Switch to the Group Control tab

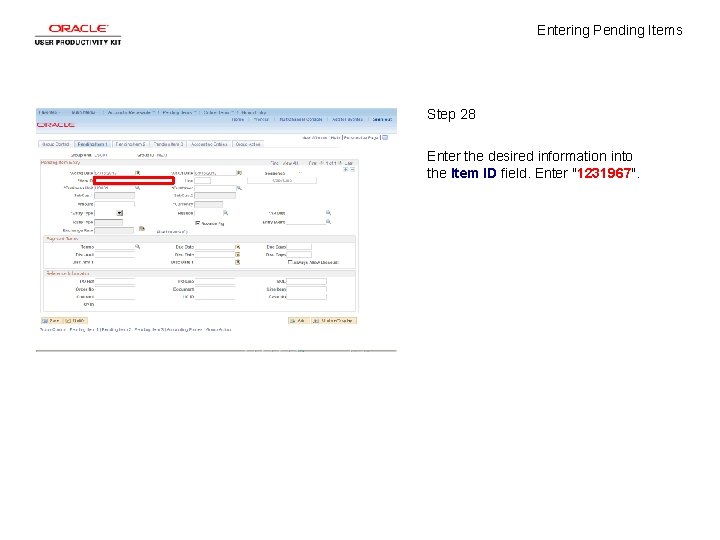click(56, 144)
